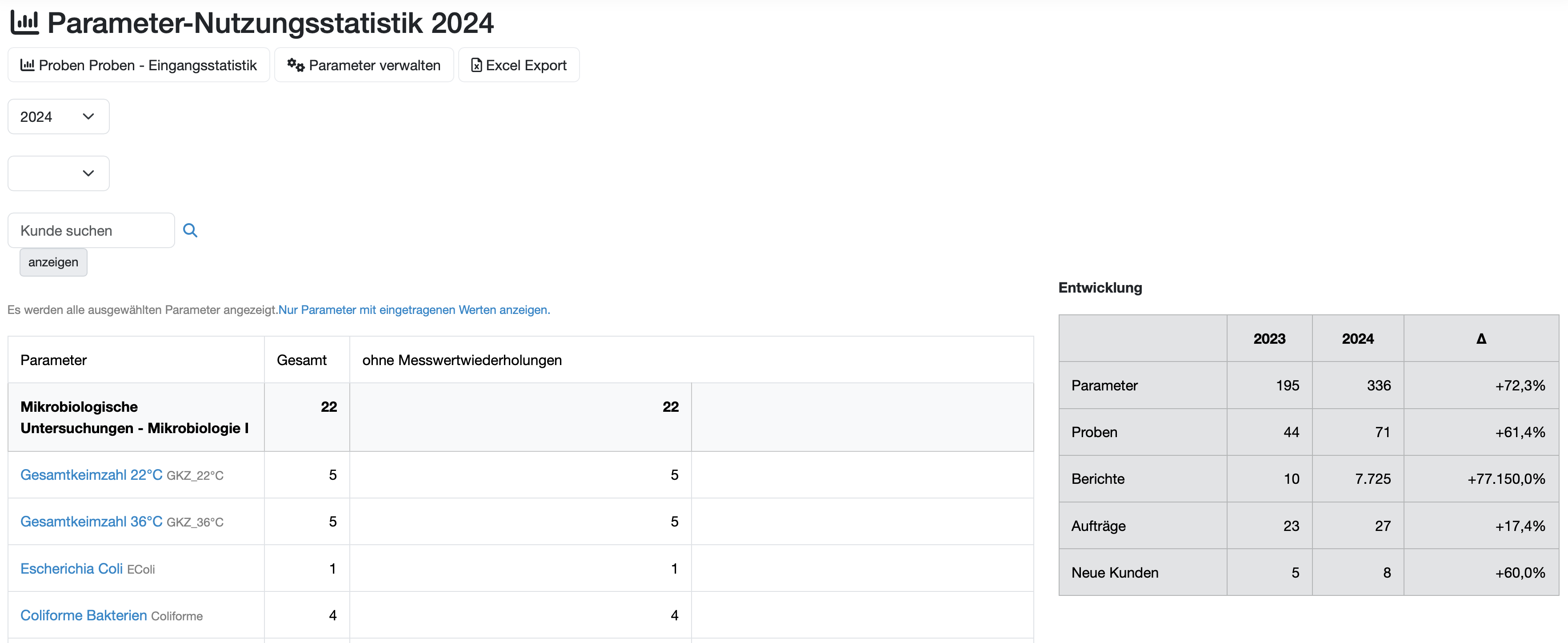Screen dimensions: 1568x643
Task: Click the chevron arrow of the 2024 selector
Action: pyautogui.click(x=88, y=117)
